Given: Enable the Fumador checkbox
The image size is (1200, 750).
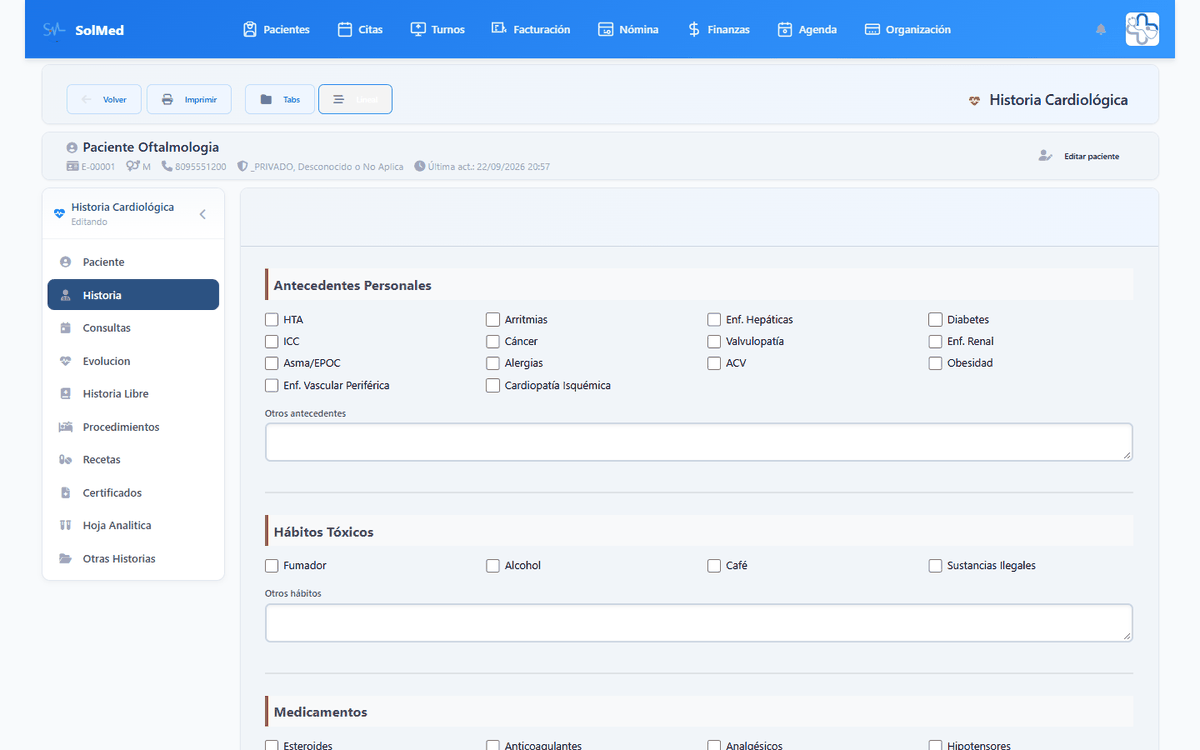Looking at the screenshot, I should (x=272, y=566).
